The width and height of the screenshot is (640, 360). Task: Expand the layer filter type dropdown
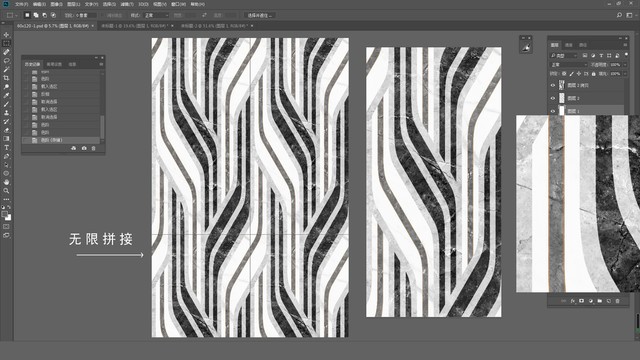[x=564, y=56]
